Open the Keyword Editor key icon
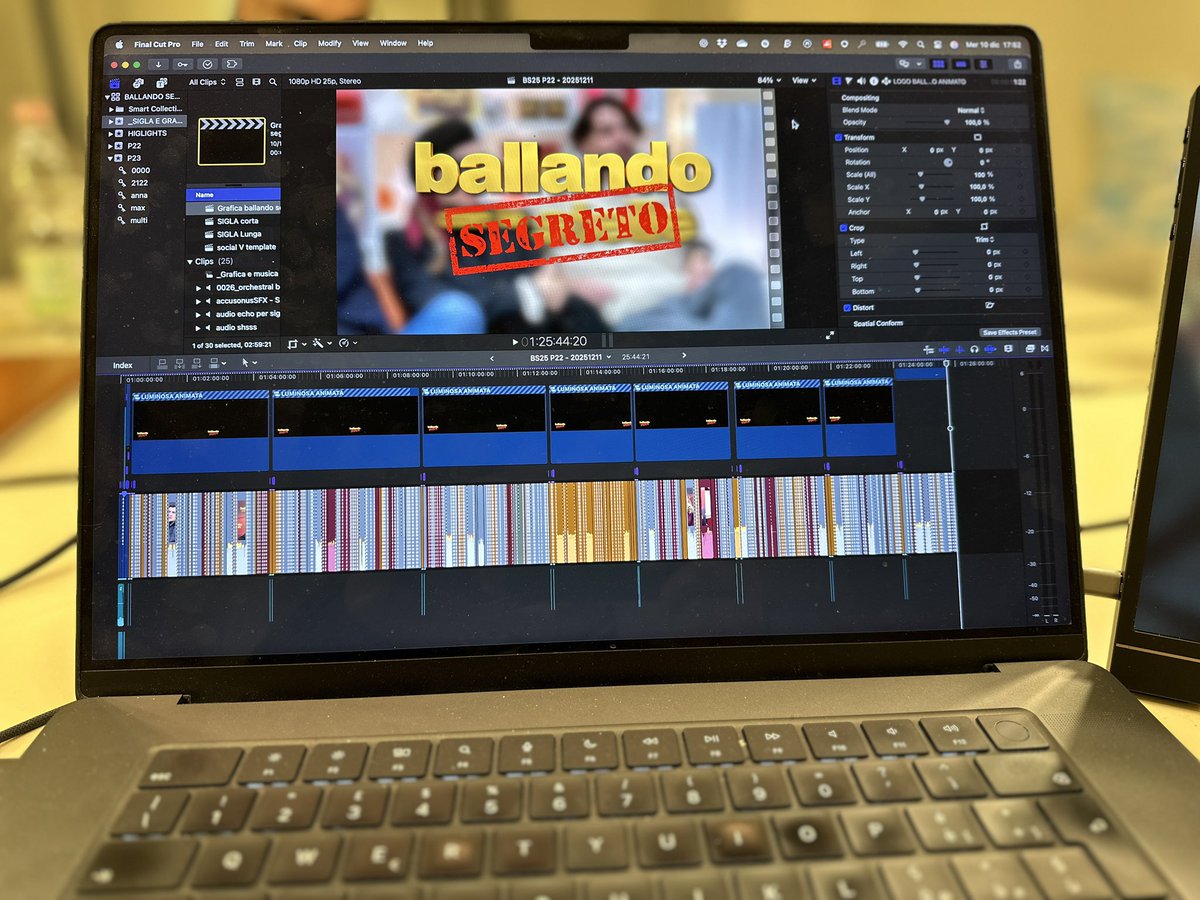The width and height of the screenshot is (1200, 900). tap(184, 64)
